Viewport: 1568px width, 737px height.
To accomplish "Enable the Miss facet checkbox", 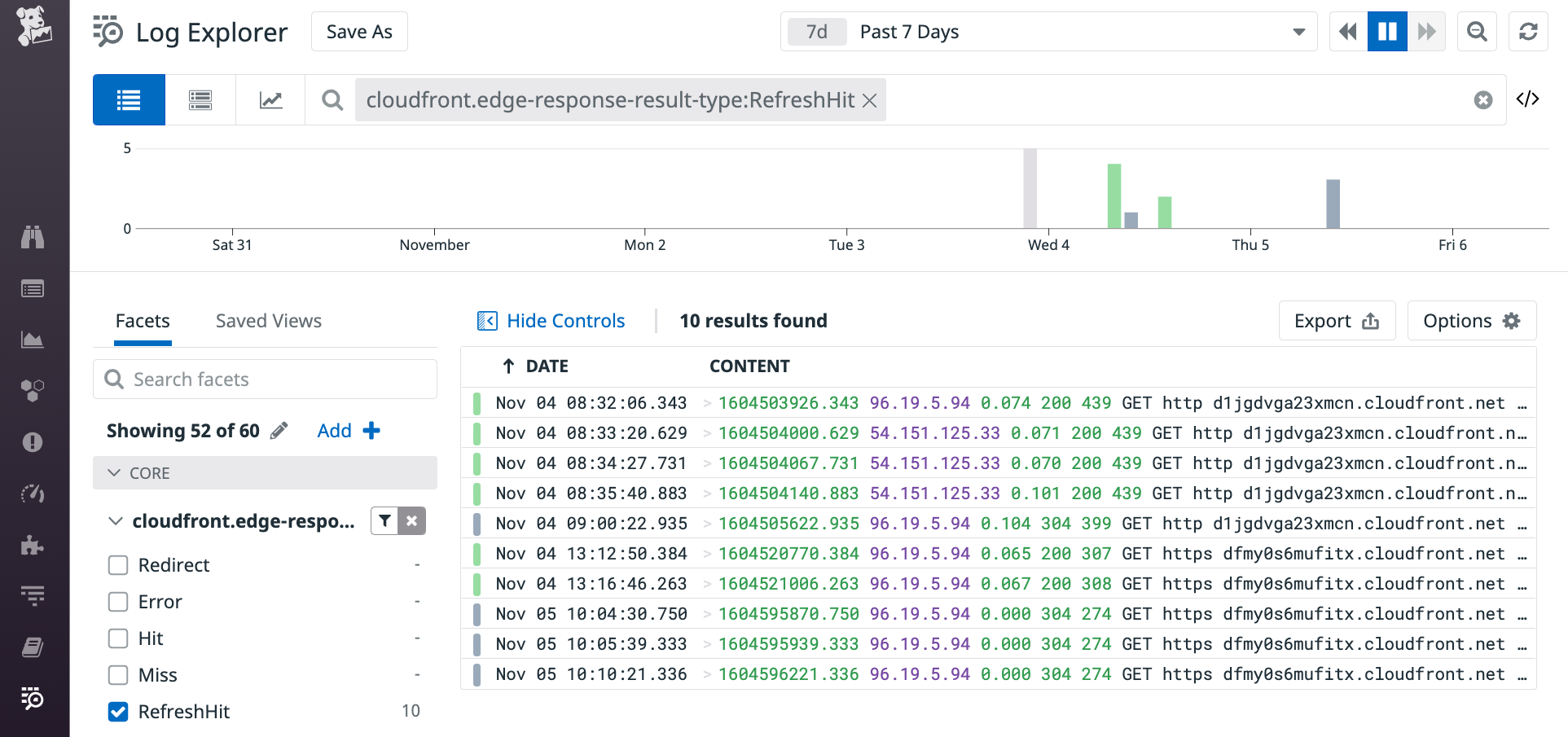I will tap(117, 674).
